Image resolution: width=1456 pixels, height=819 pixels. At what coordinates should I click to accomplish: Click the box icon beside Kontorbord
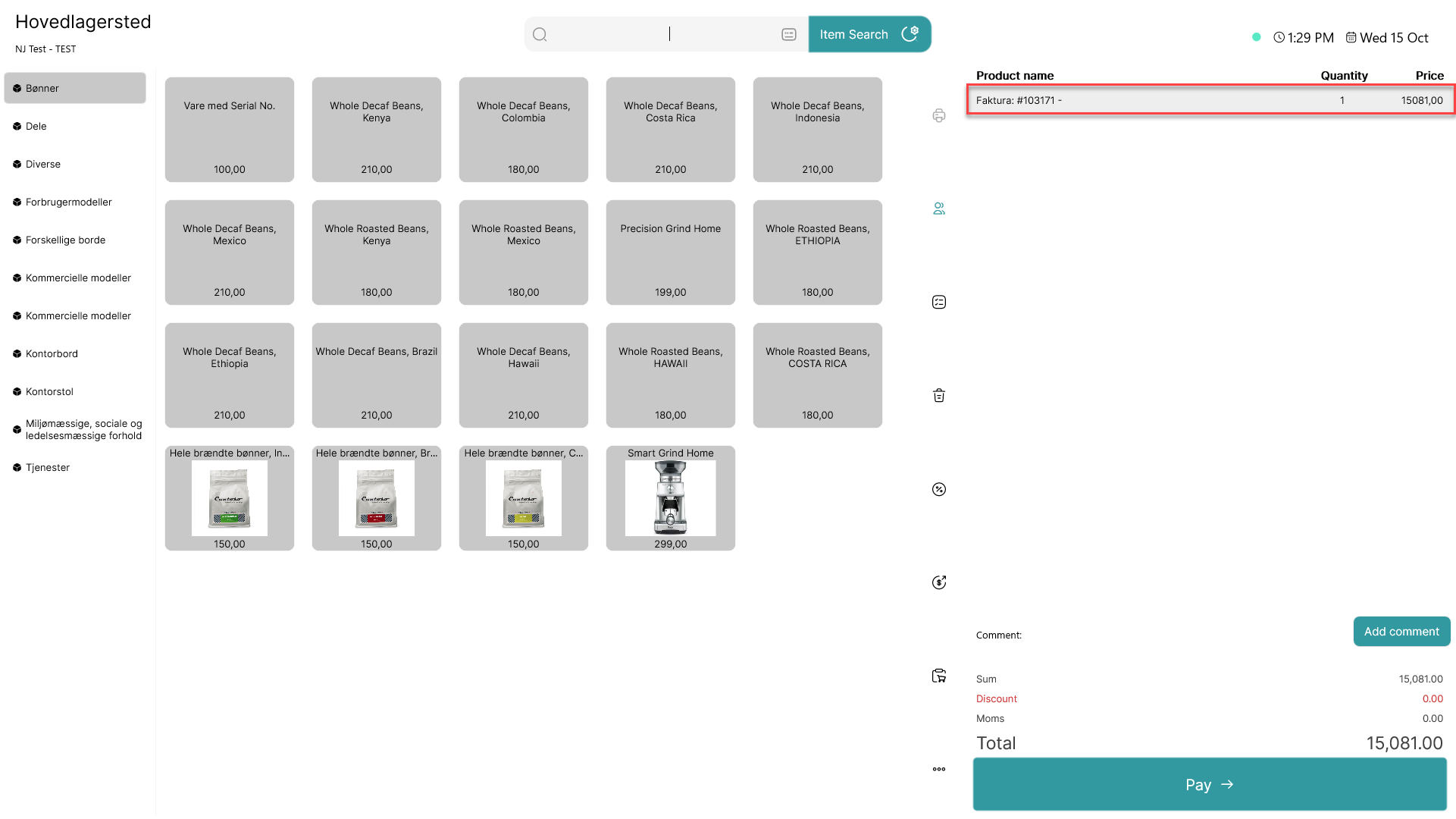[17, 353]
